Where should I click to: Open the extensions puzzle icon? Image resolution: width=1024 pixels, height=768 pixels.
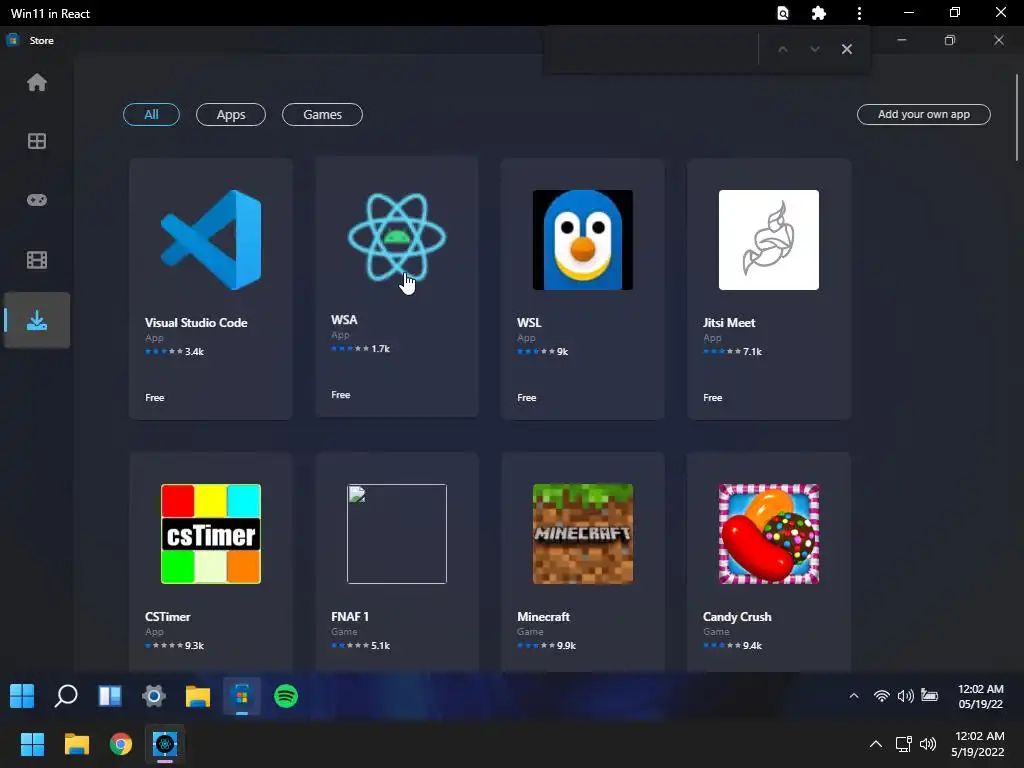pos(819,13)
